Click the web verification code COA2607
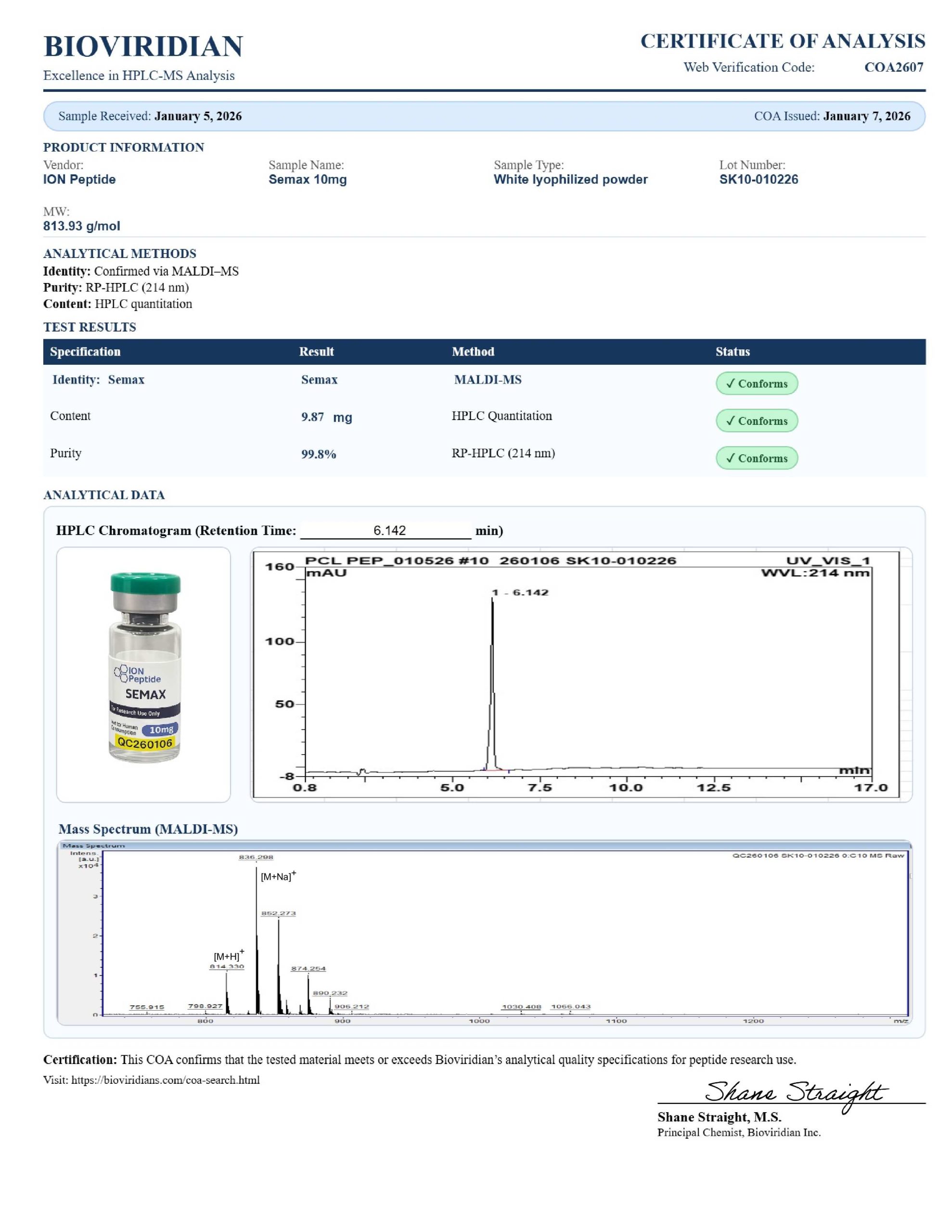This screenshot has height=1232, width=952. pyautogui.click(x=893, y=67)
